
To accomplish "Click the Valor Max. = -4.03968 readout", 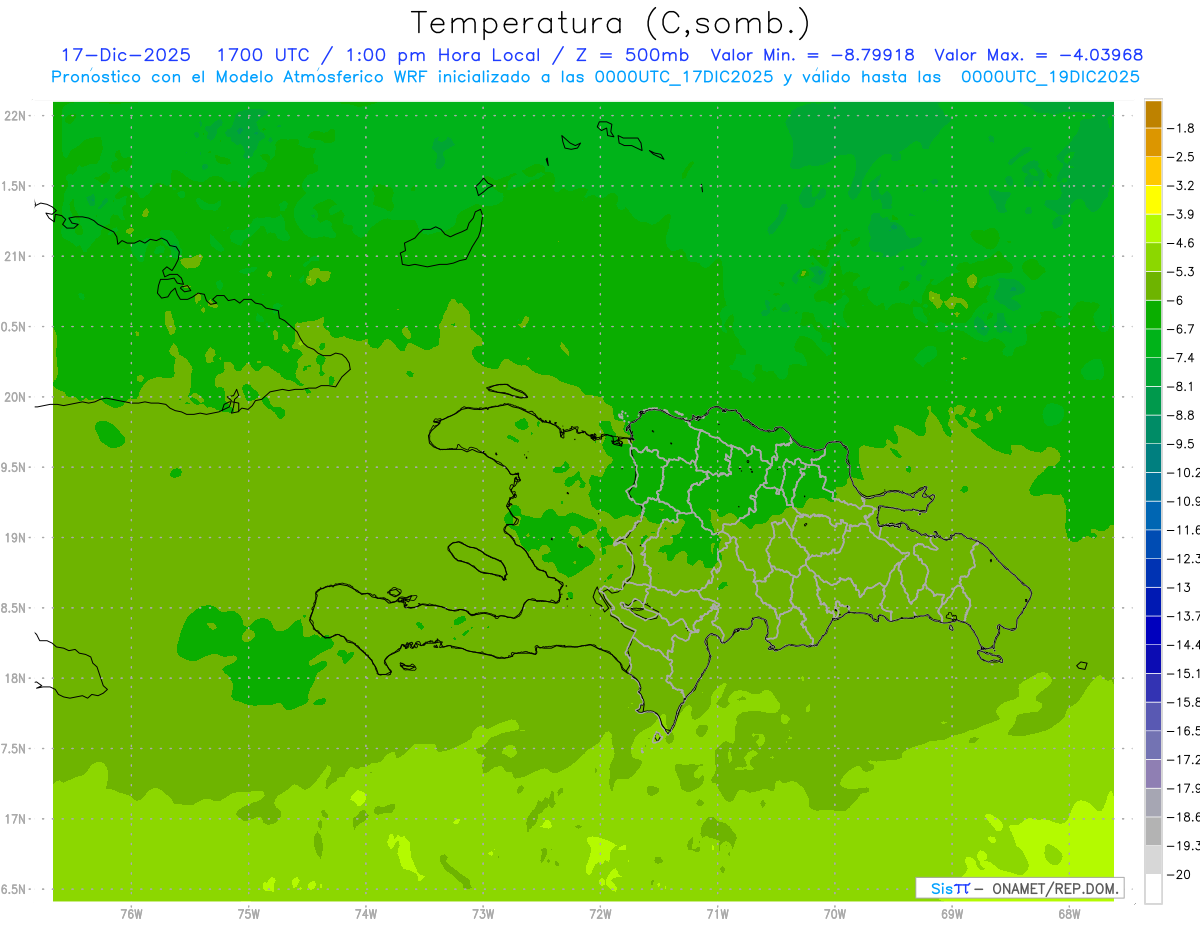I will (x=1039, y=56).
